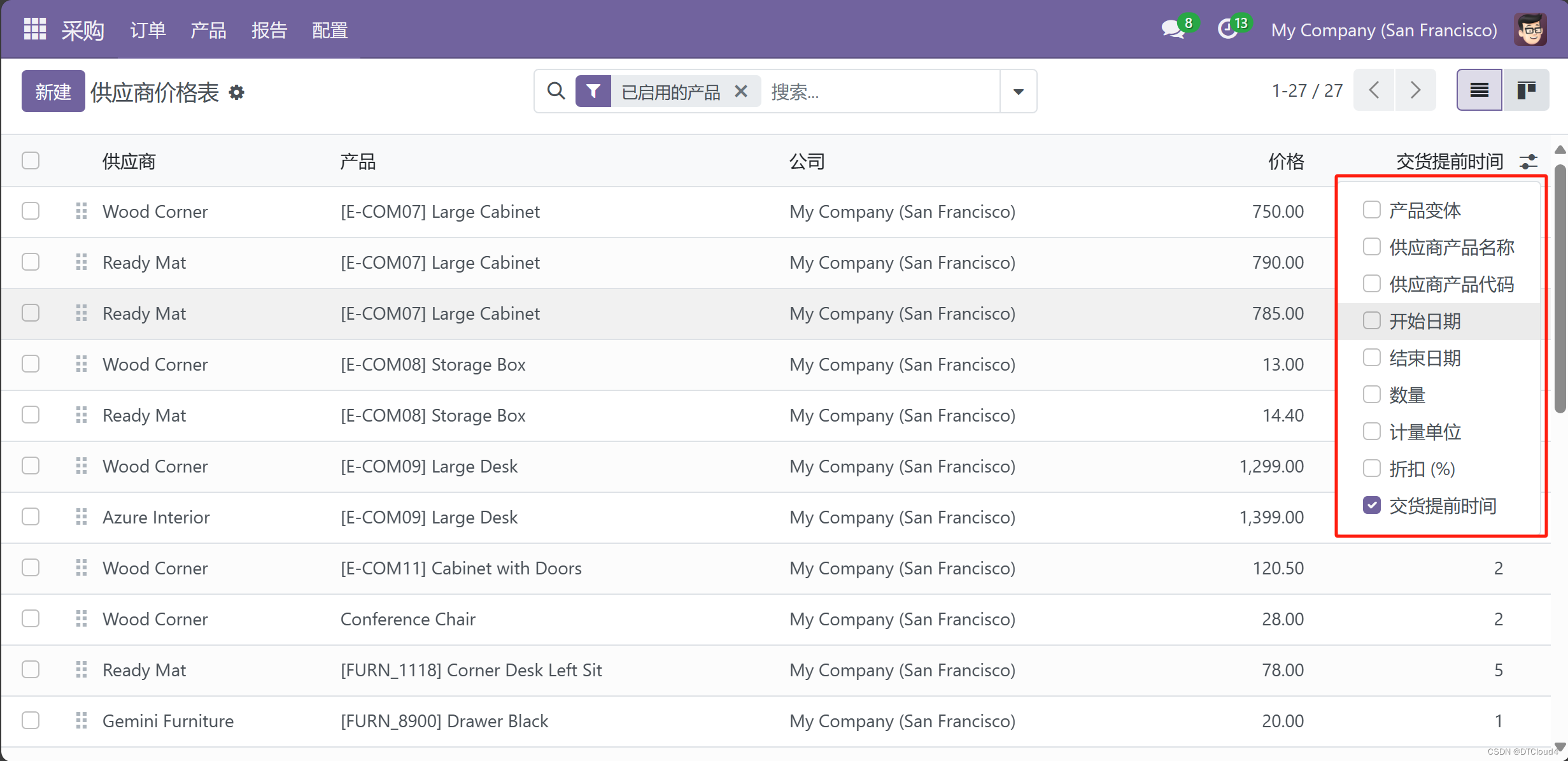The image size is (1568, 761).
Task: Click the optional columns adjust icon
Action: point(1529,162)
